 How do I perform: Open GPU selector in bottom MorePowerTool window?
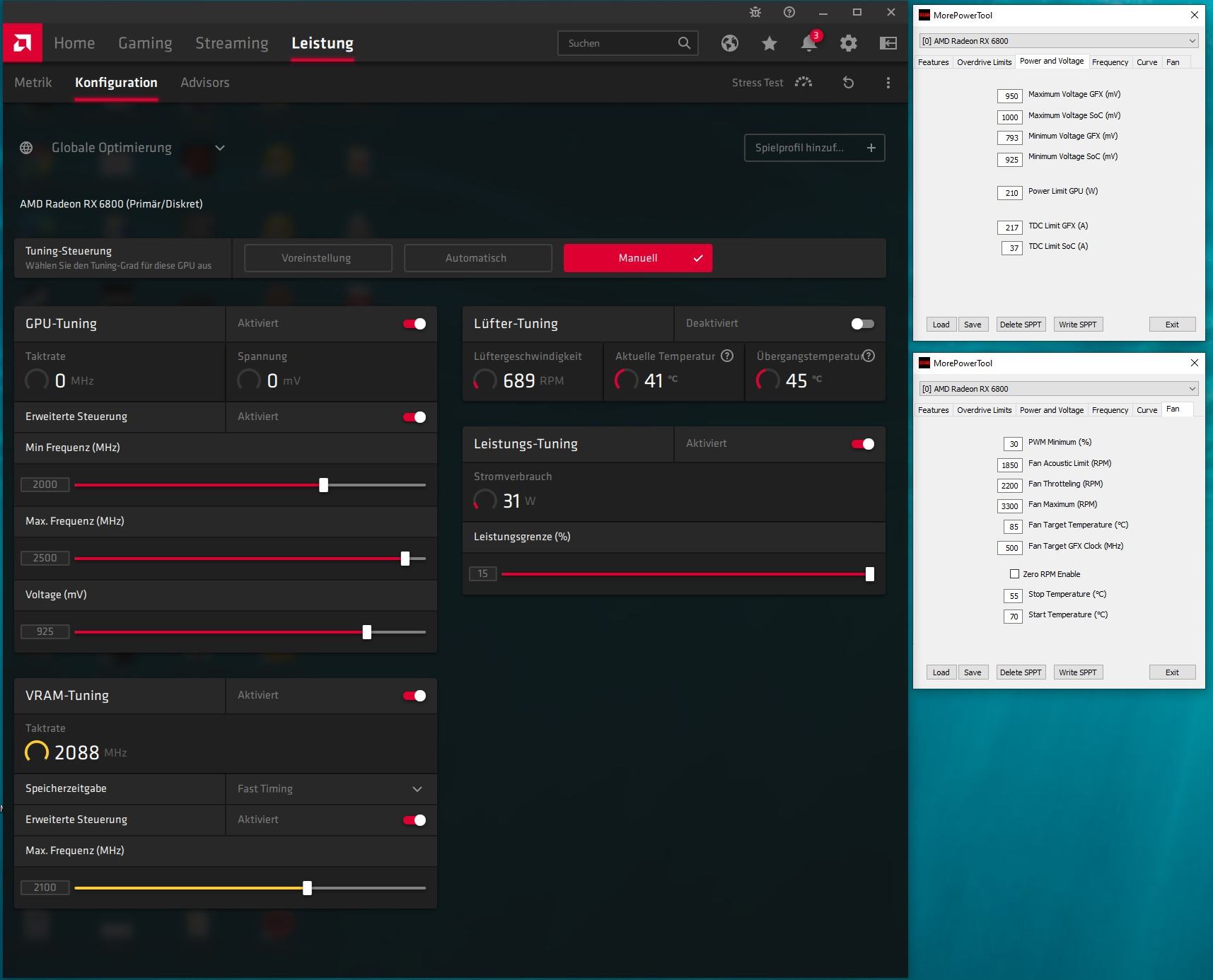coord(1059,389)
